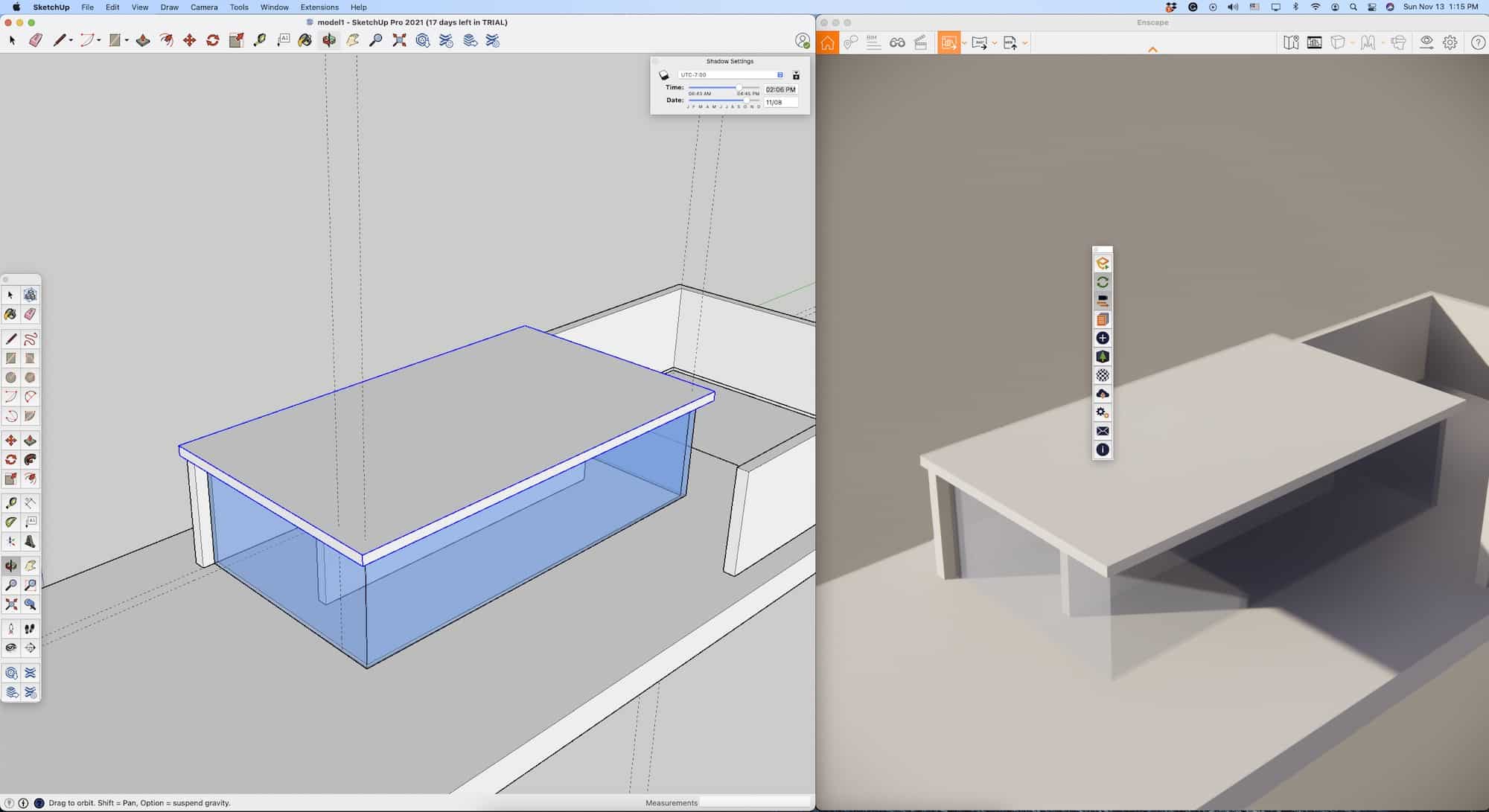Open the Enscape Material Editor checkered icon
Image resolution: width=1489 pixels, height=812 pixels.
1103,375
